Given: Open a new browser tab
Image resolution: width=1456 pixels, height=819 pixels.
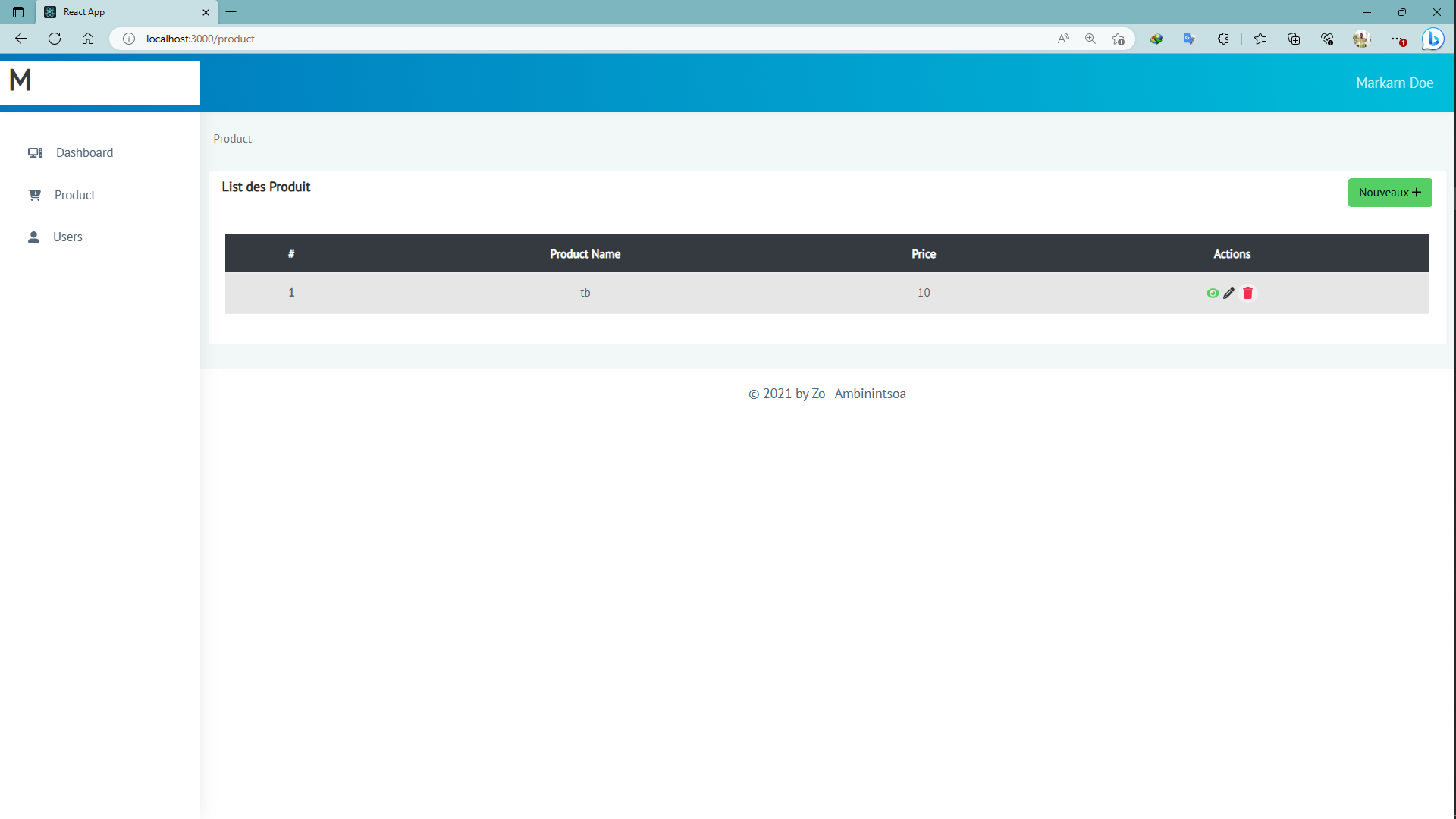Looking at the screenshot, I should pyautogui.click(x=231, y=12).
